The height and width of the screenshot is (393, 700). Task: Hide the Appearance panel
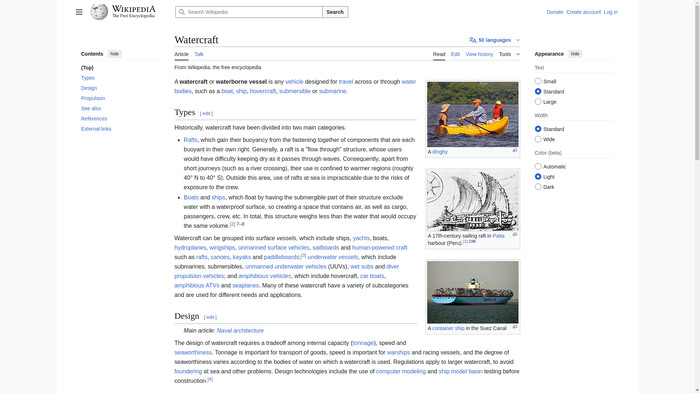575,54
